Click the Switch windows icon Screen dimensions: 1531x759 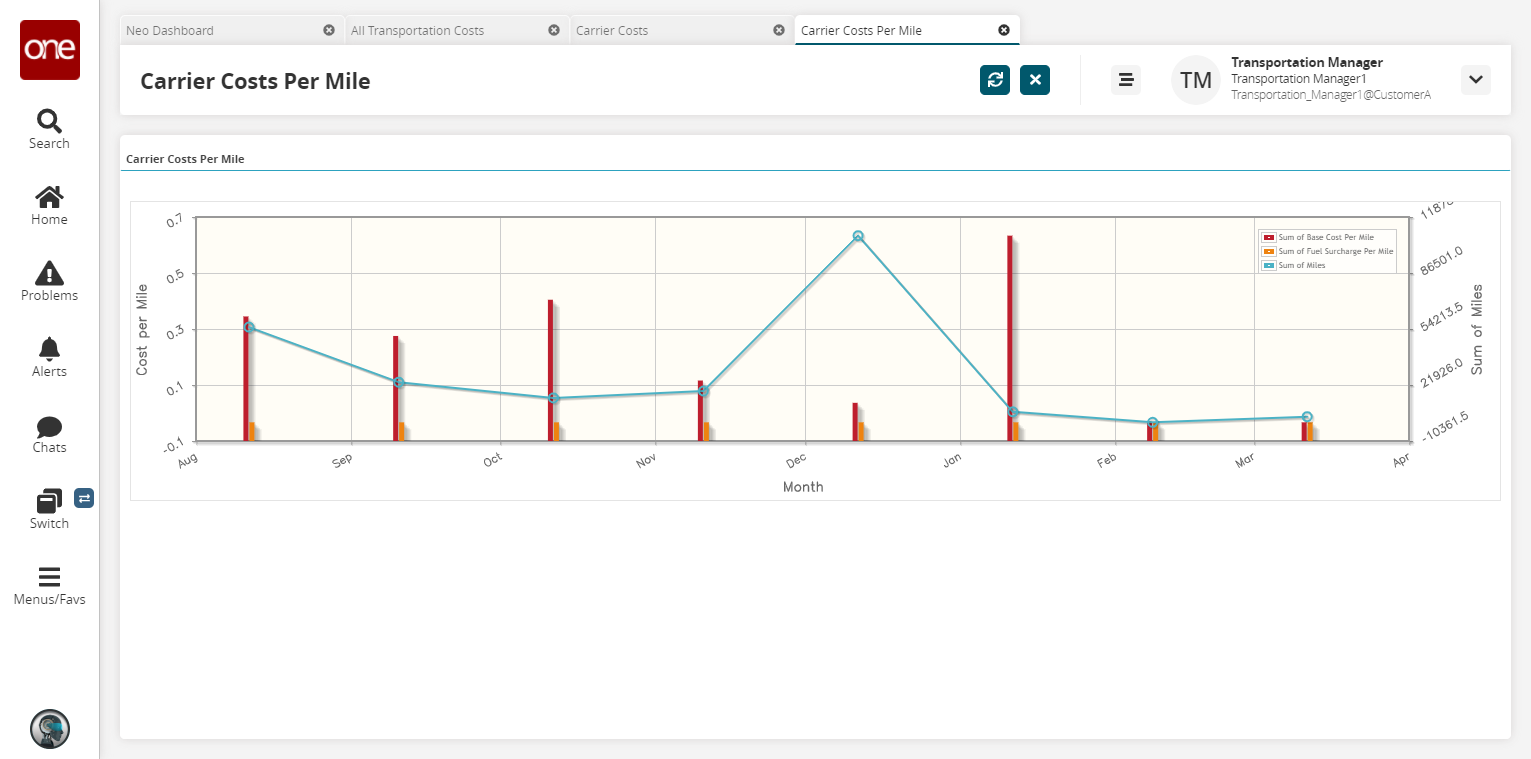(49, 509)
